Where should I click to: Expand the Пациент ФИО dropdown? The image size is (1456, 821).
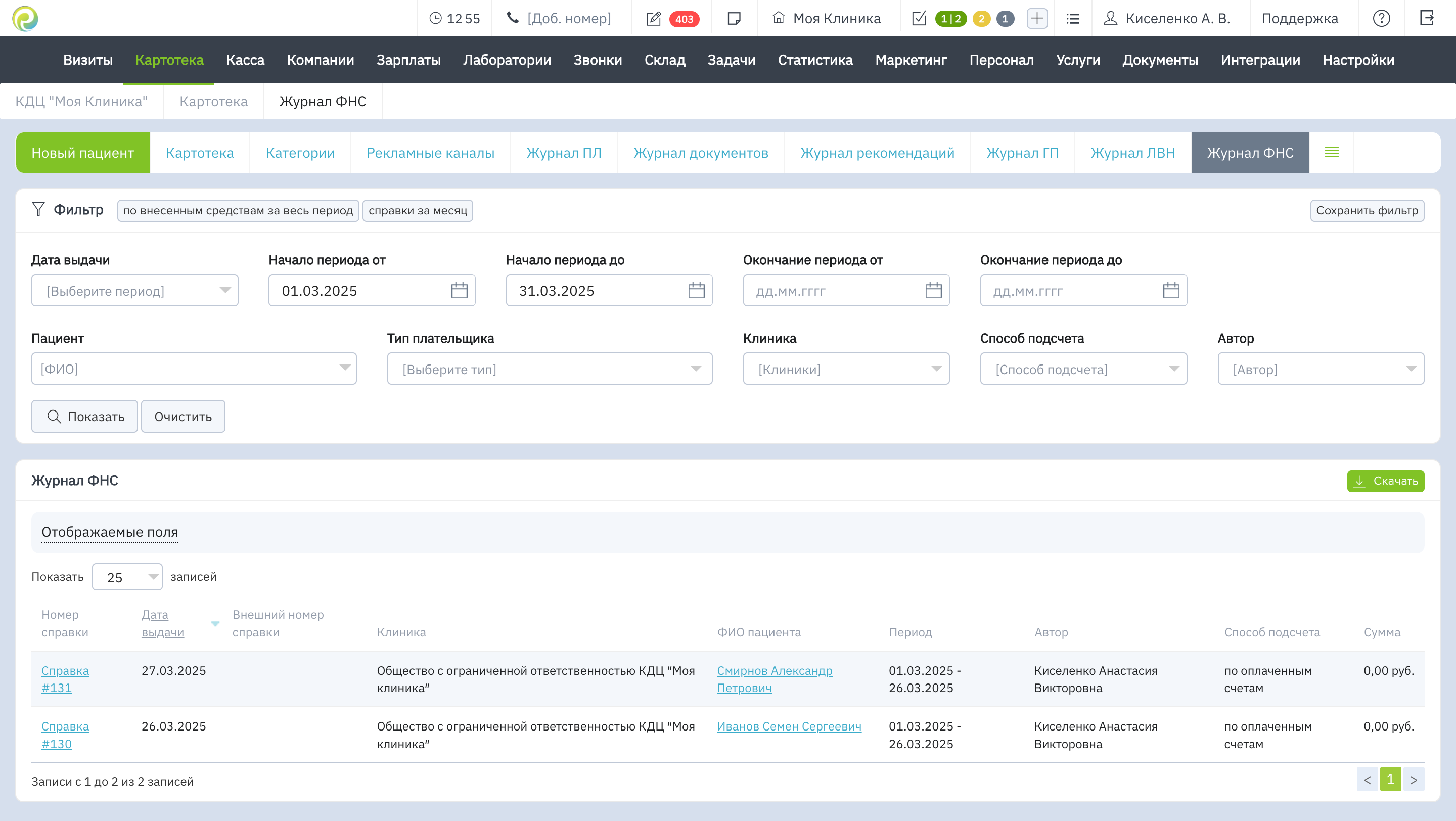(194, 369)
